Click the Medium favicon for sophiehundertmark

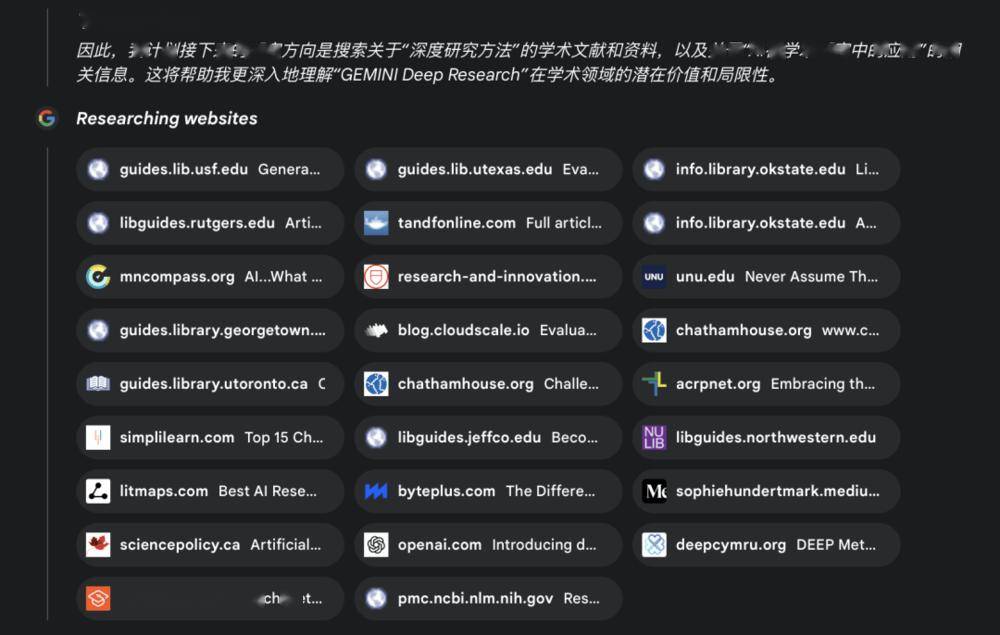pyautogui.click(x=654, y=491)
